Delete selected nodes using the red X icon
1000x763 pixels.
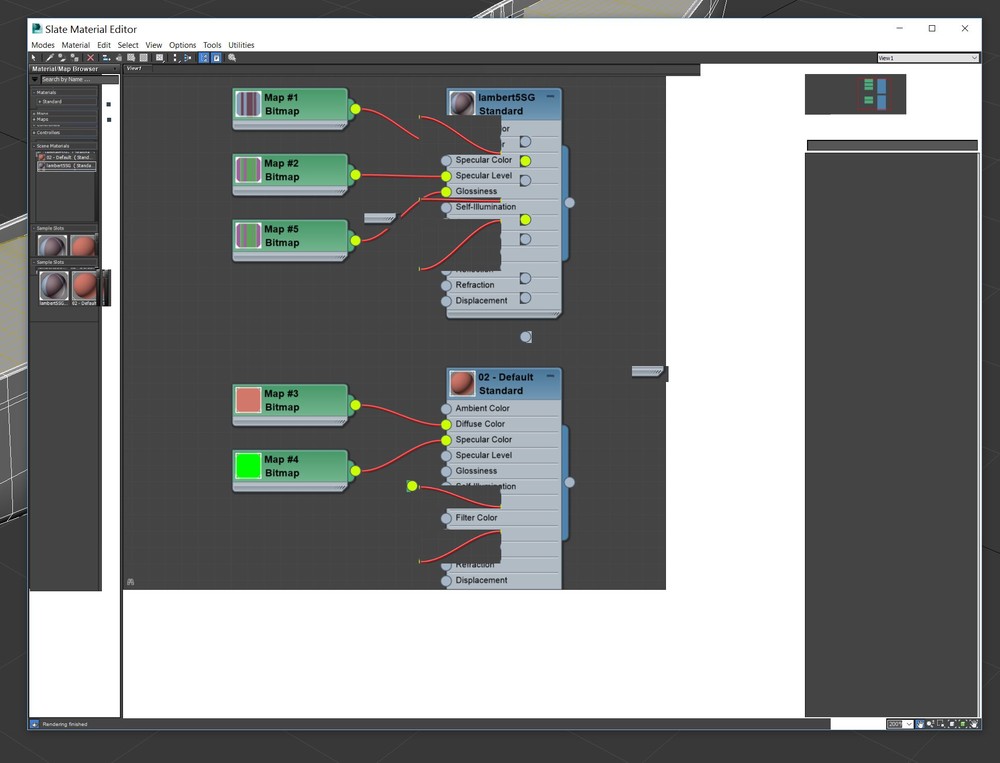pos(89,57)
